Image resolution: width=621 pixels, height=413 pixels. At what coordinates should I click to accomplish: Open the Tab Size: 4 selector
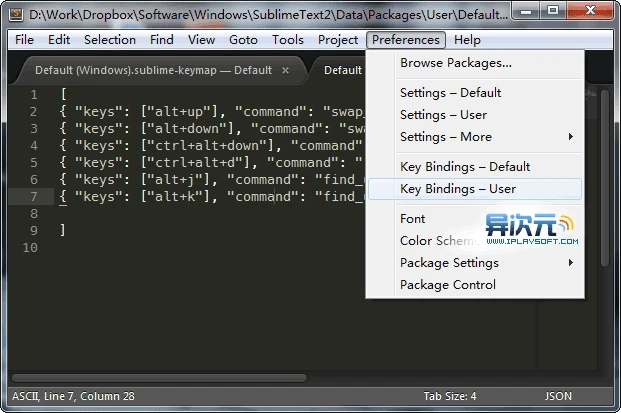pos(449,396)
